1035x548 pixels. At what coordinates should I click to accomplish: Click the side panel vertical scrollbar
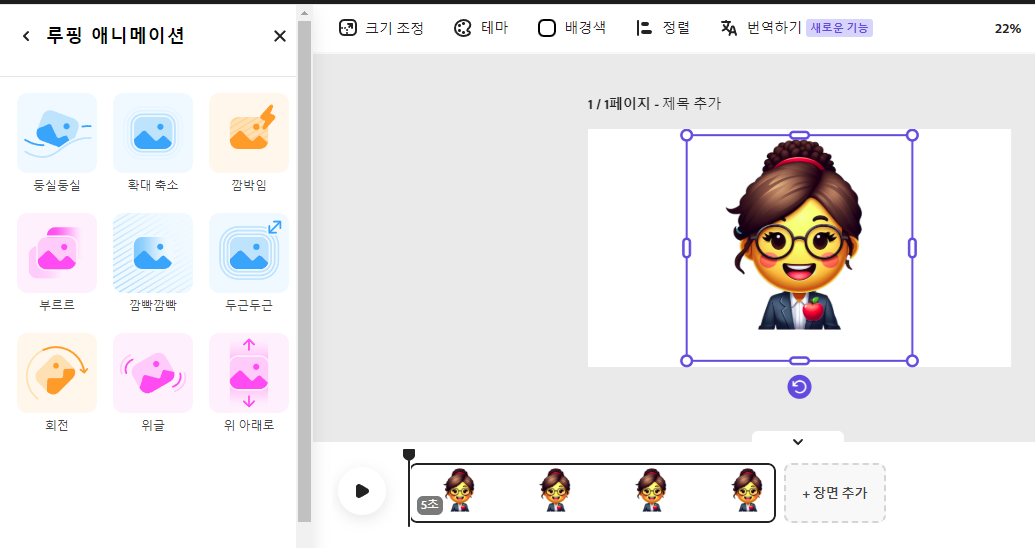click(x=304, y=271)
